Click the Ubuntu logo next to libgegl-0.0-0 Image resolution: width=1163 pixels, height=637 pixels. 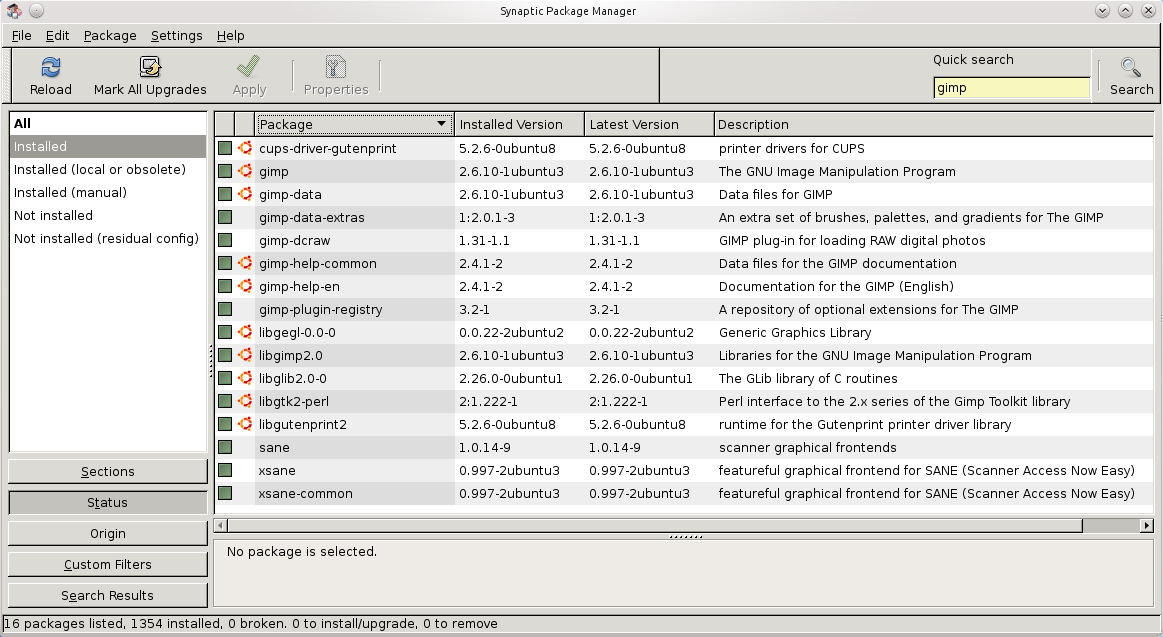[x=245, y=332]
